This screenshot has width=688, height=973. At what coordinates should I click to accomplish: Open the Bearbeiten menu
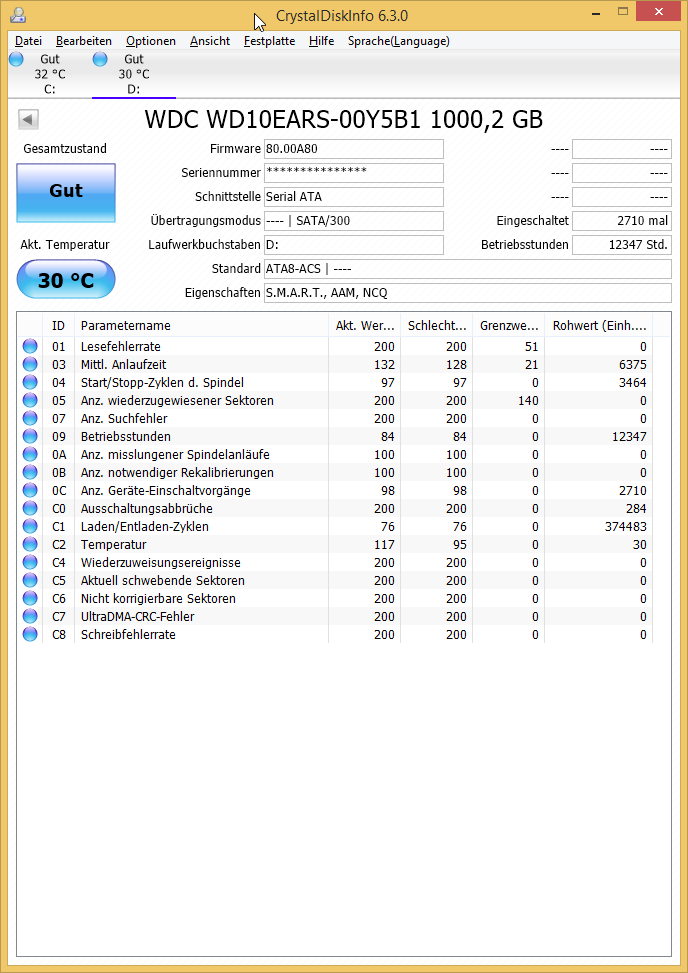[x=84, y=41]
